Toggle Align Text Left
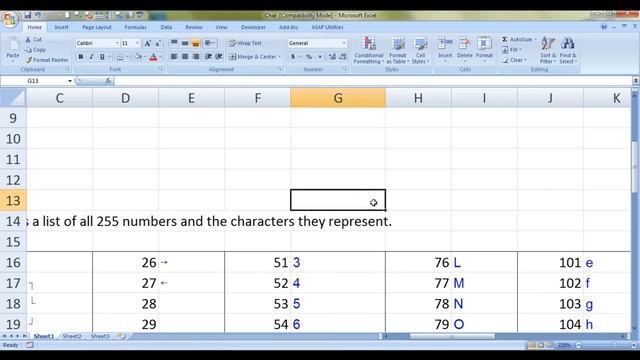Screen dimensions: 640x360 (x=174, y=57)
